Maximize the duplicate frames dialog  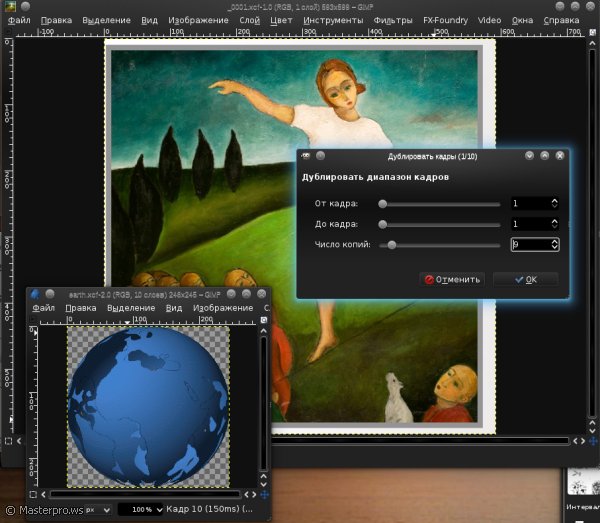[x=545, y=155]
